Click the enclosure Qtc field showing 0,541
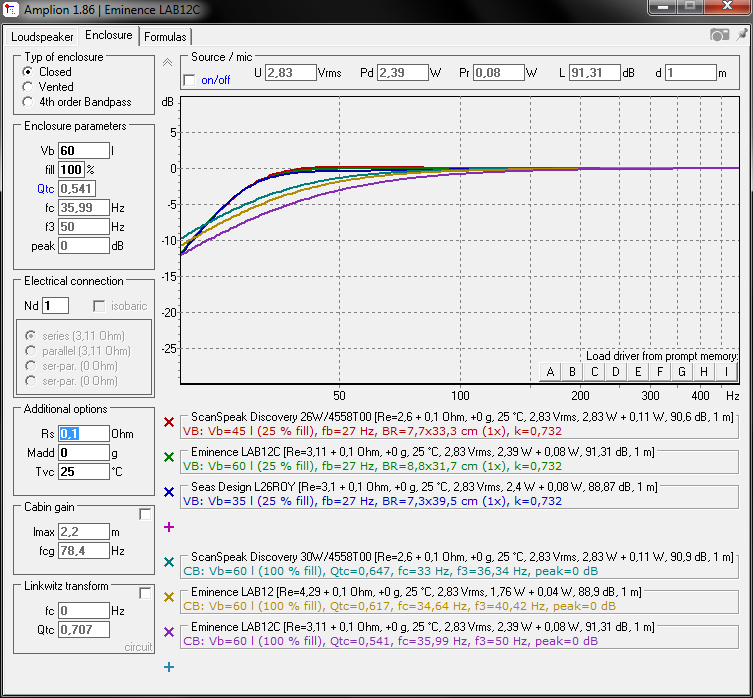 (77, 189)
